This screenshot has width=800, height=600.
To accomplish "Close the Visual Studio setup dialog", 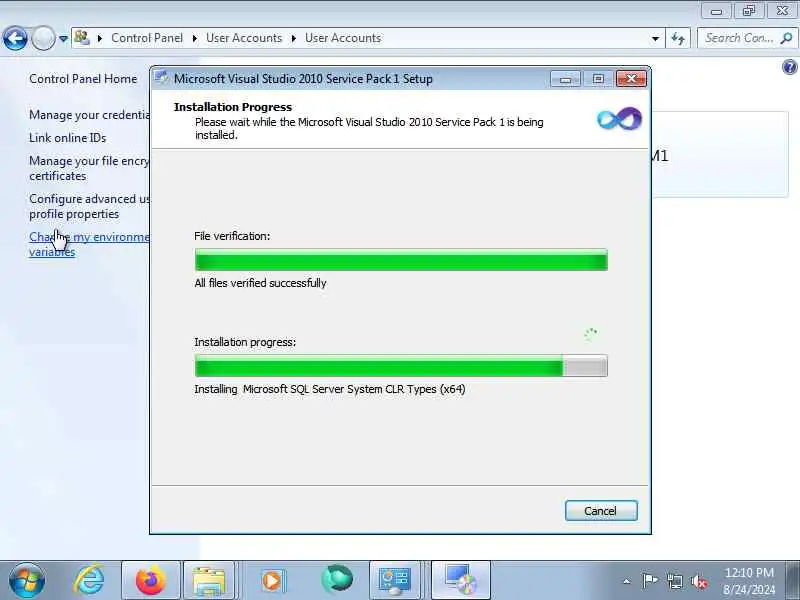I will pos(631,79).
